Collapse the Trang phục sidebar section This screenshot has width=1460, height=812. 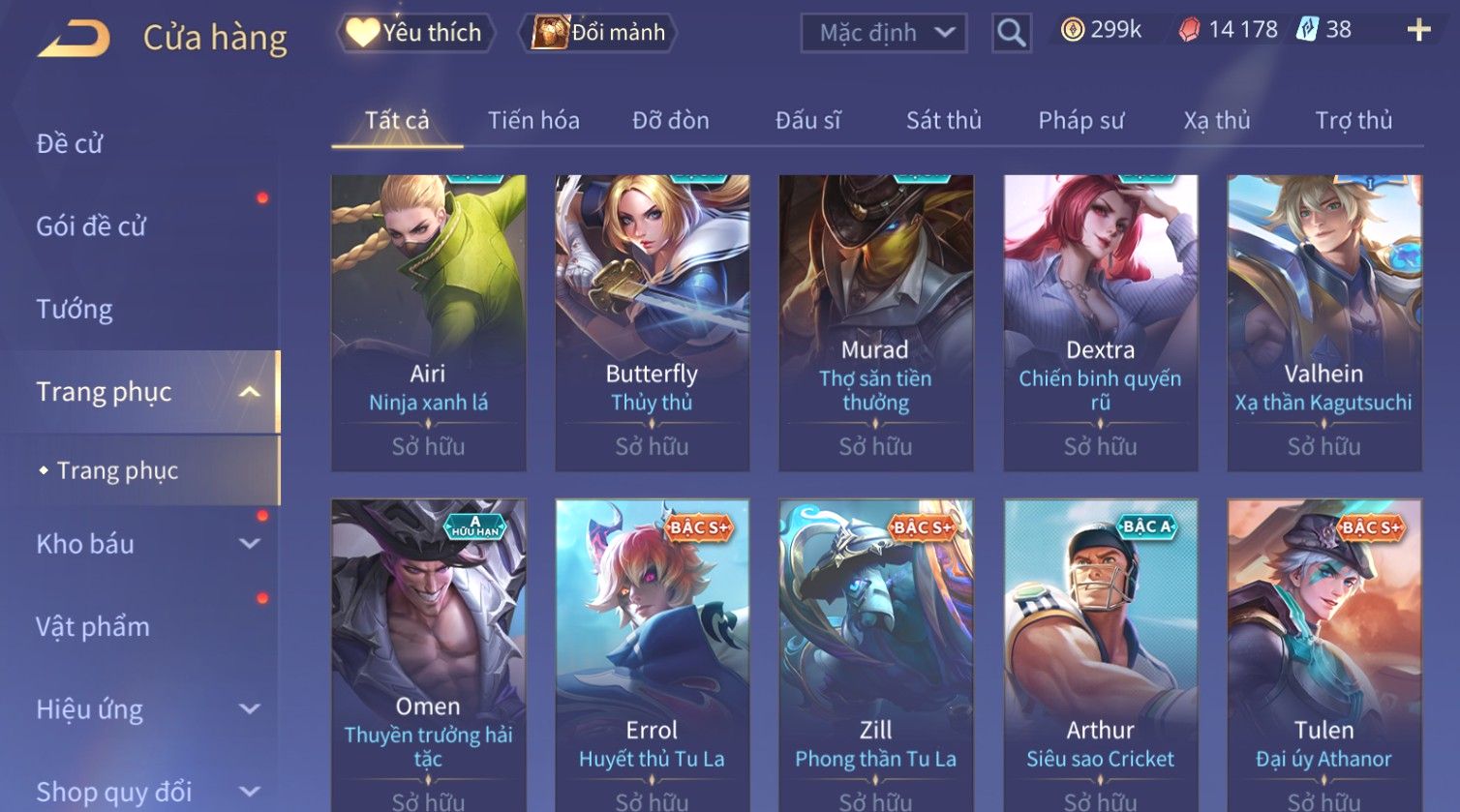[x=249, y=392]
